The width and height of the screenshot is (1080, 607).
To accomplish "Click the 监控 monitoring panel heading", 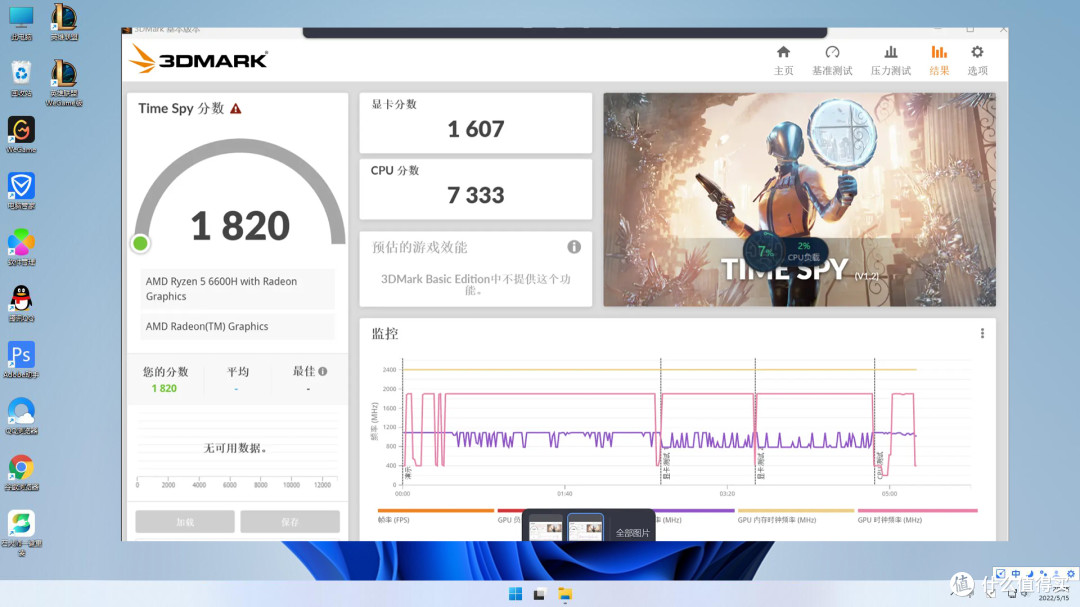I will click(385, 333).
